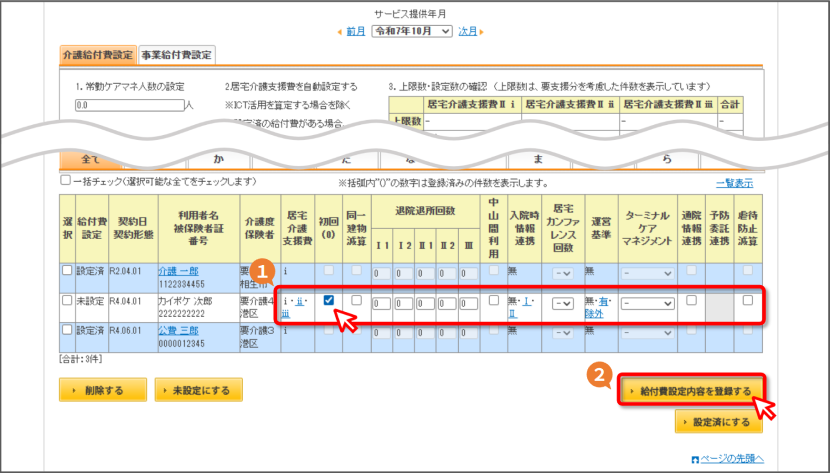Toggle the 一括チェック checkbox
The width and height of the screenshot is (830, 473).
pyautogui.click(x=65, y=180)
